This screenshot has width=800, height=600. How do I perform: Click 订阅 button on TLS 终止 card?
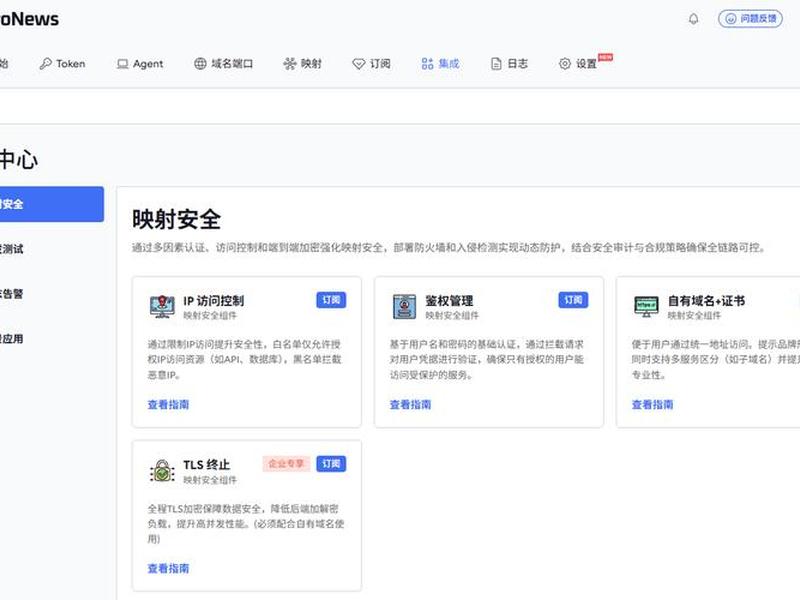coord(331,464)
